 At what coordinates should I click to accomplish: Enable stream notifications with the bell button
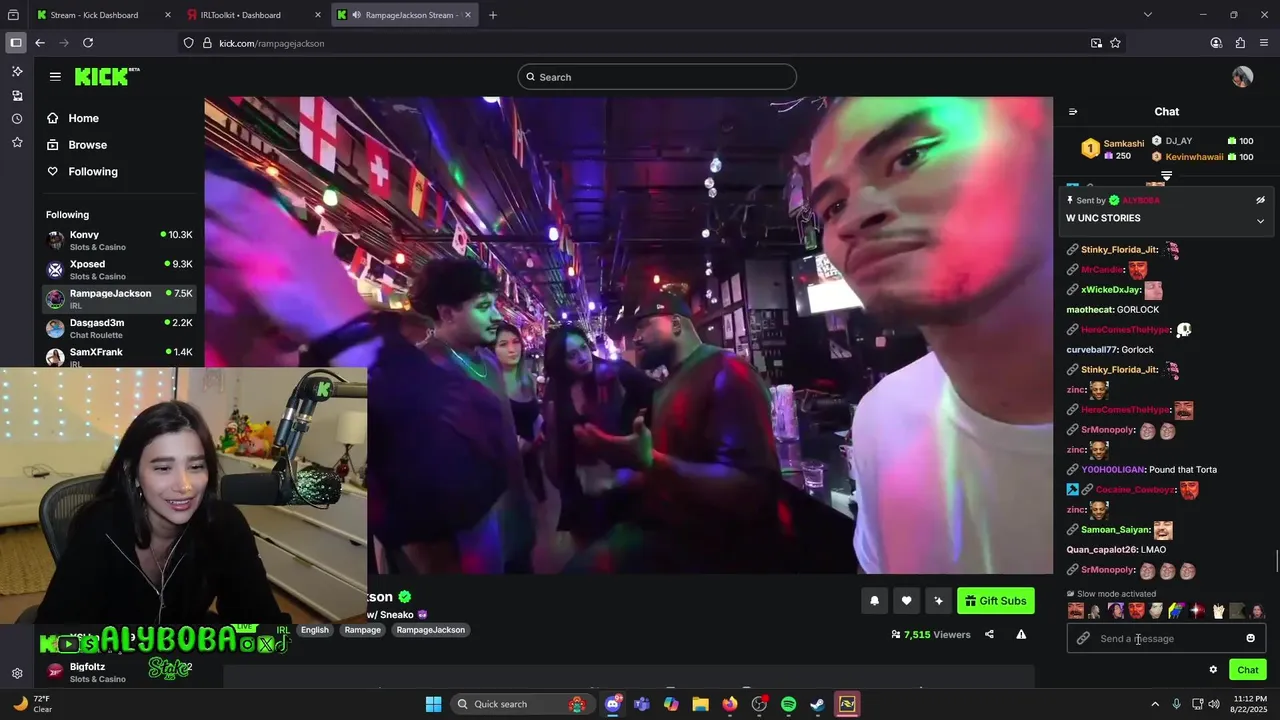point(874,601)
